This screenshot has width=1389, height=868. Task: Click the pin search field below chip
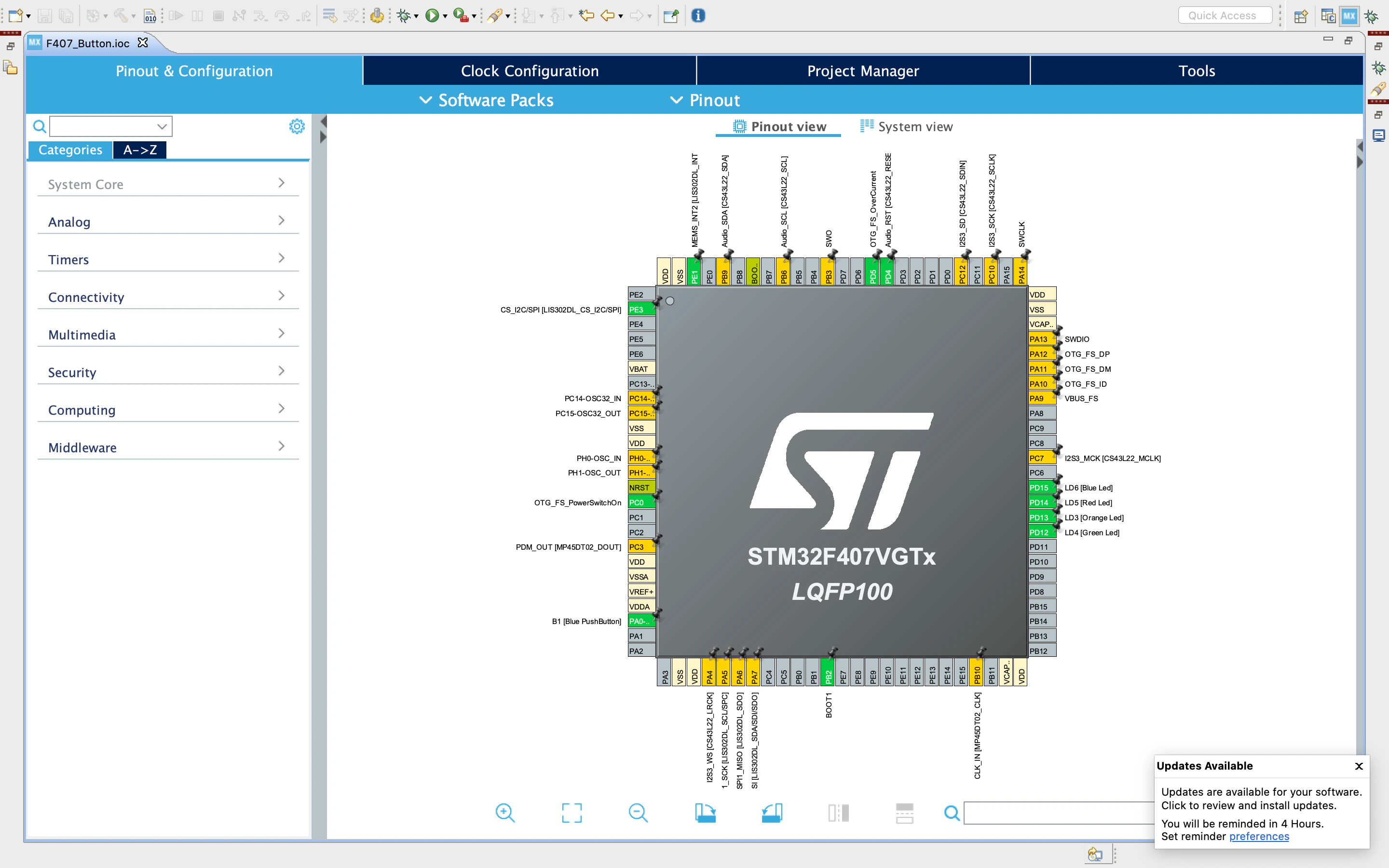(x=1057, y=813)
